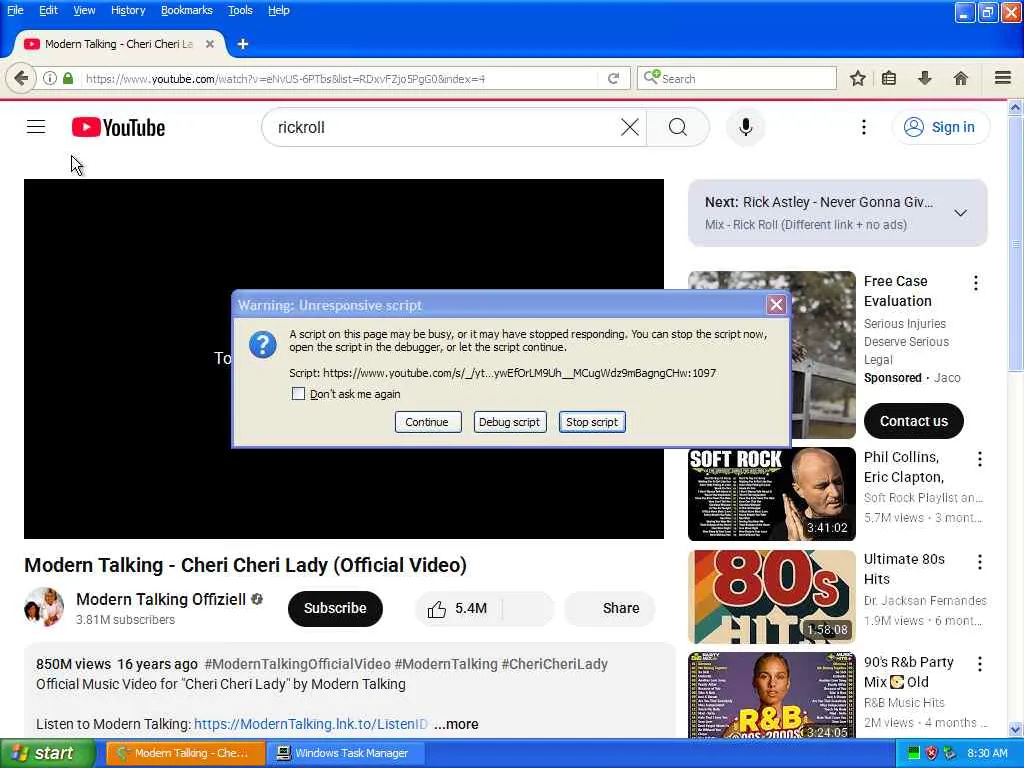Image resolution: width=1024 pixels, height=768 pixels.
Task: Open options for Free Case Evaluation ad
Action: (976, 283)
